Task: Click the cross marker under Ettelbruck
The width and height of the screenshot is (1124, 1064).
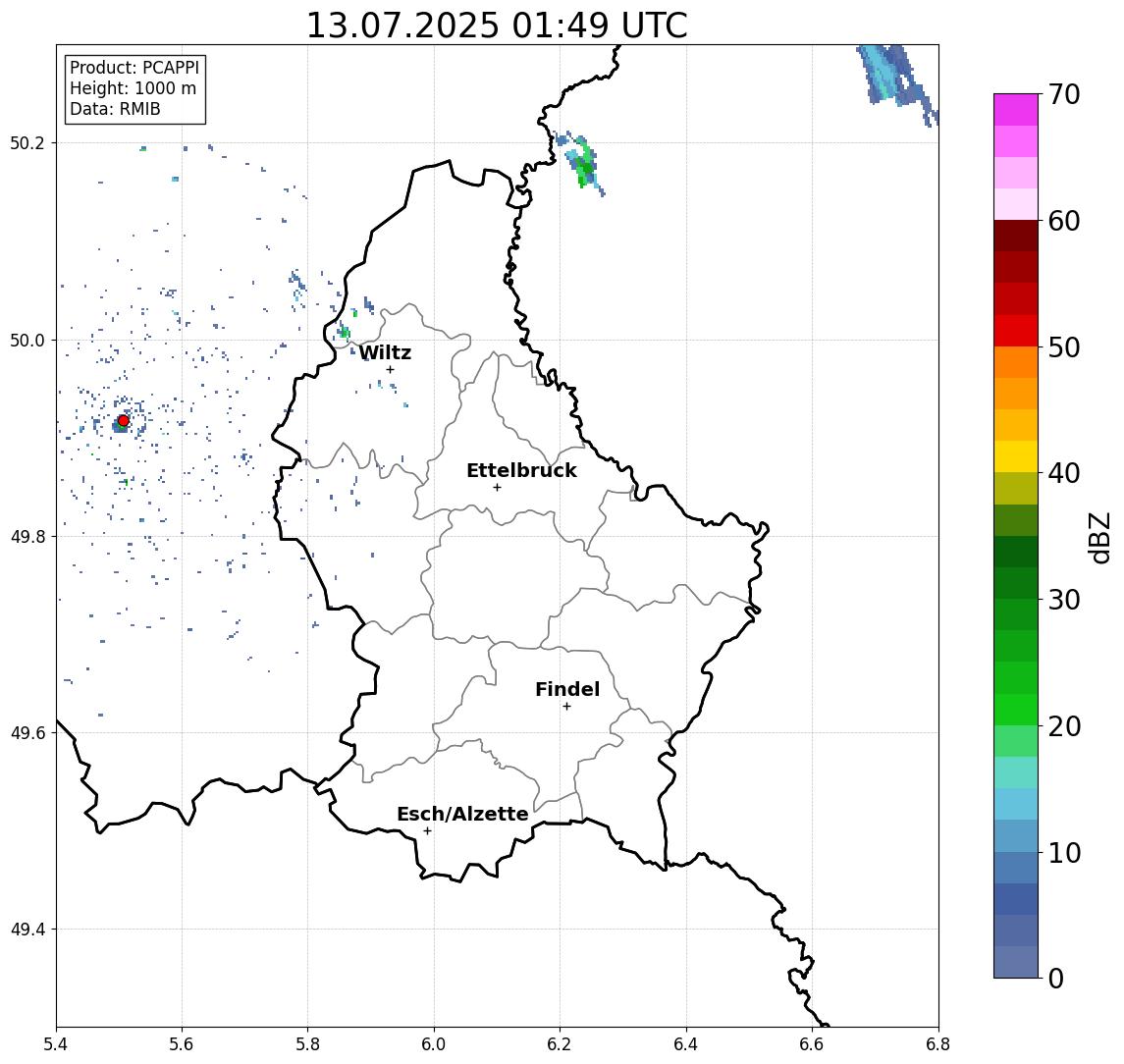Action: (x=497, y=488)
